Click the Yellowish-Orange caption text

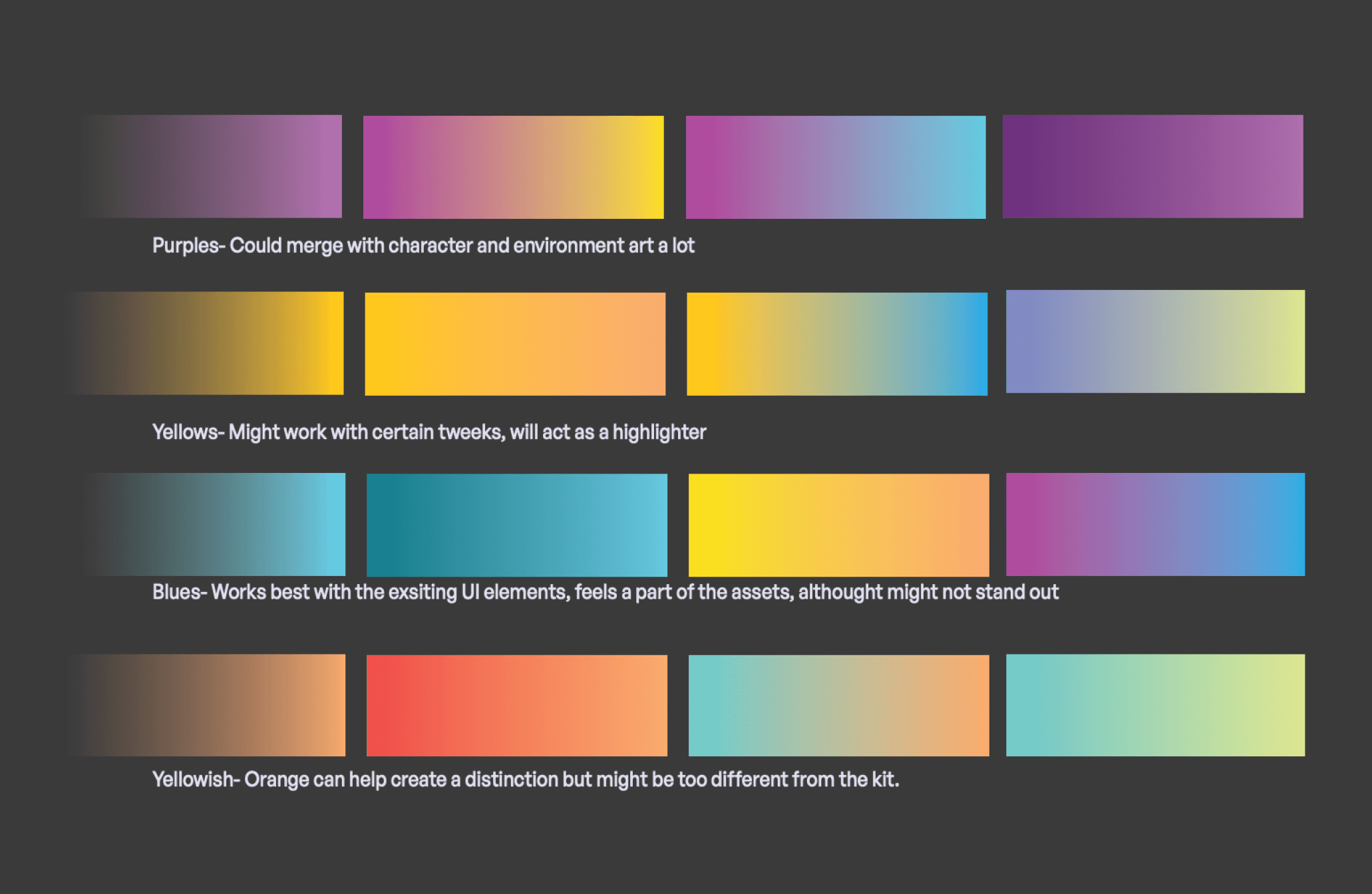[x=526, y=780]
